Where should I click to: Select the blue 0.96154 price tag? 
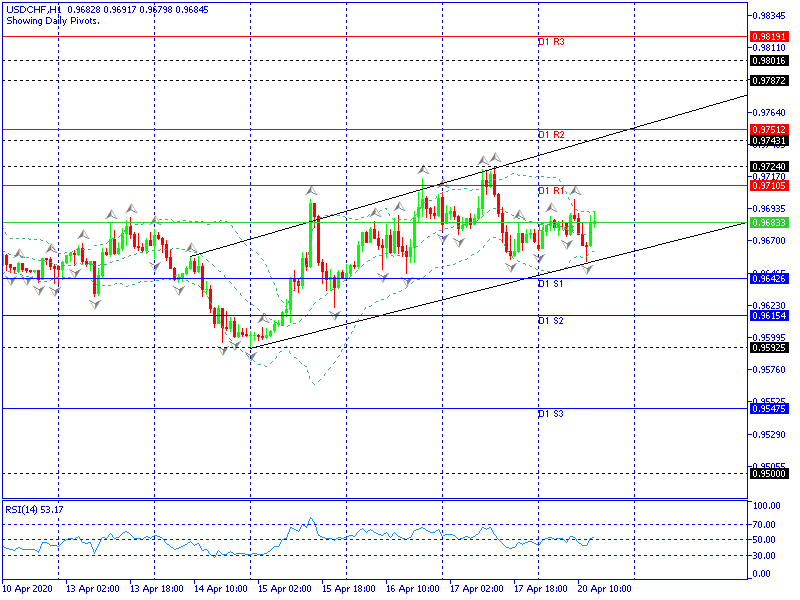pos(768,315)
